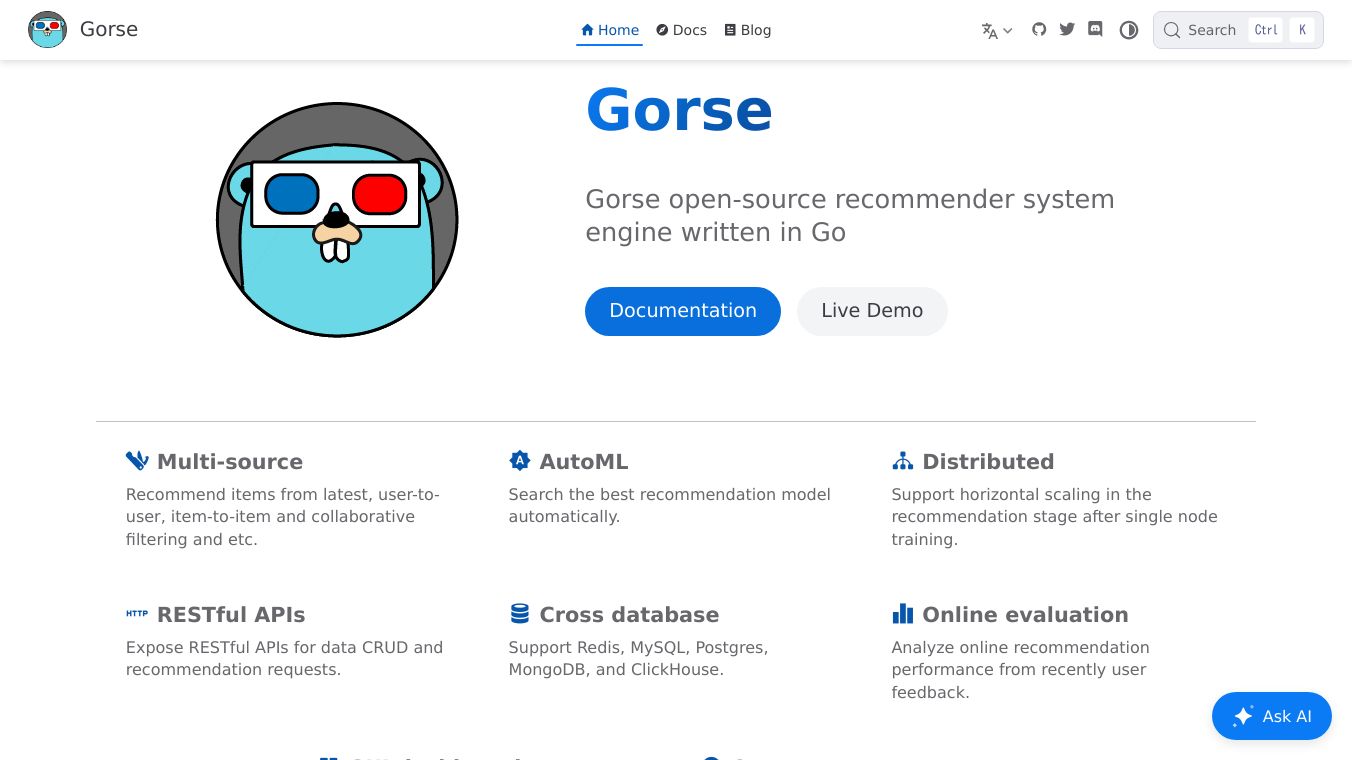Open the Ask AI button
The image size is (1352, 760).
pos(1272,716)
